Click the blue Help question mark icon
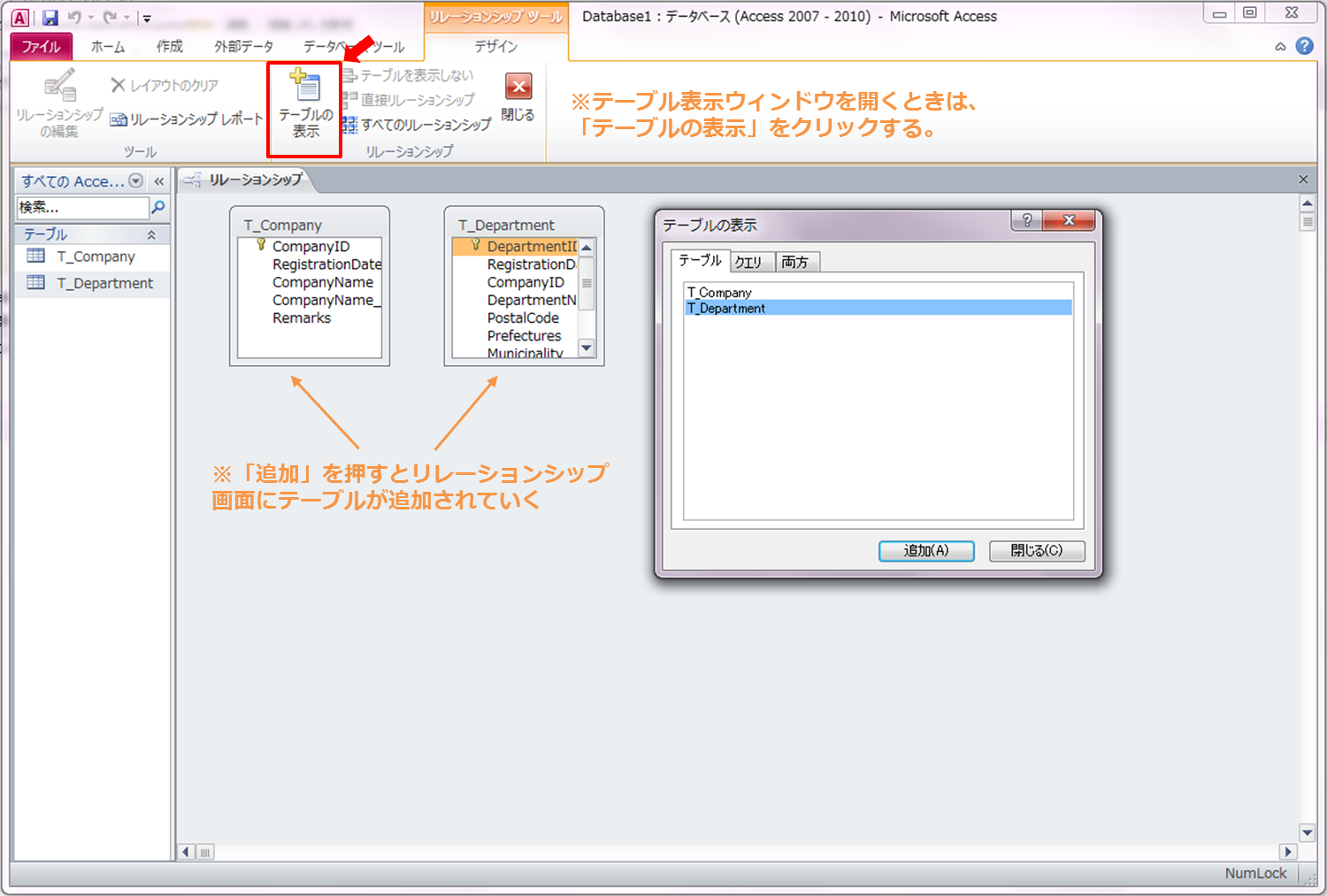 click(1304, 46)
